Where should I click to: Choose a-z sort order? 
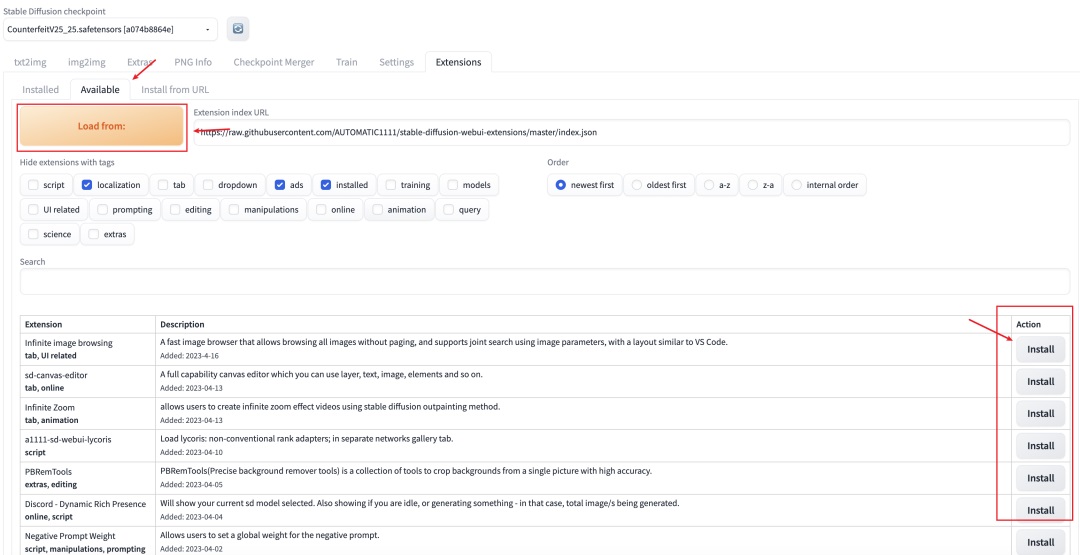pyautogui.click(x=709, y=185)
